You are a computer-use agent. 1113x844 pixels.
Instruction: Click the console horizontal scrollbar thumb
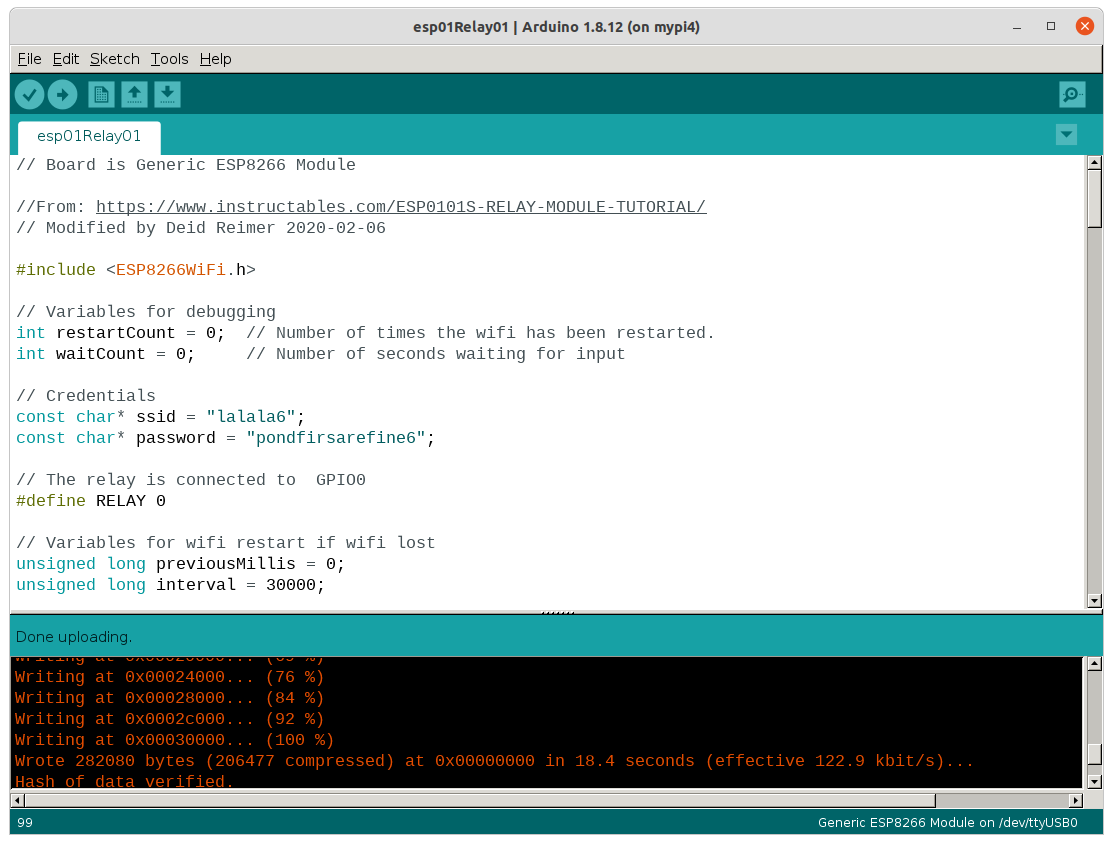tap(480, 800)
